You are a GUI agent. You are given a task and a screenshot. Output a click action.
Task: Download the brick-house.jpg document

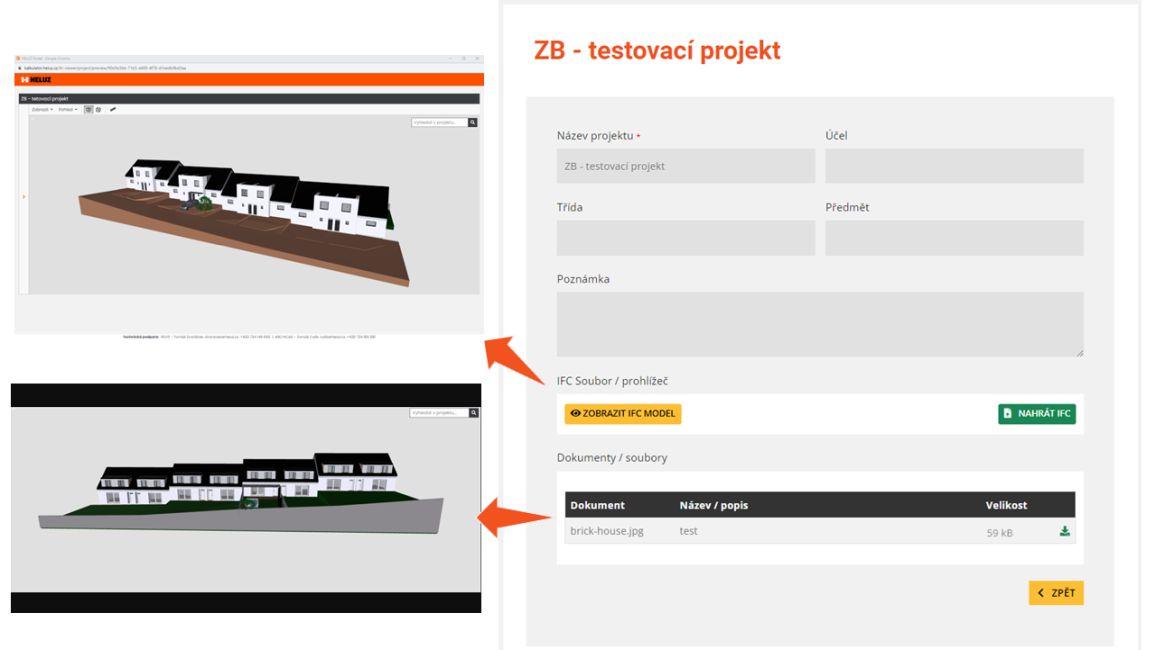click(x=1064, y=531)
